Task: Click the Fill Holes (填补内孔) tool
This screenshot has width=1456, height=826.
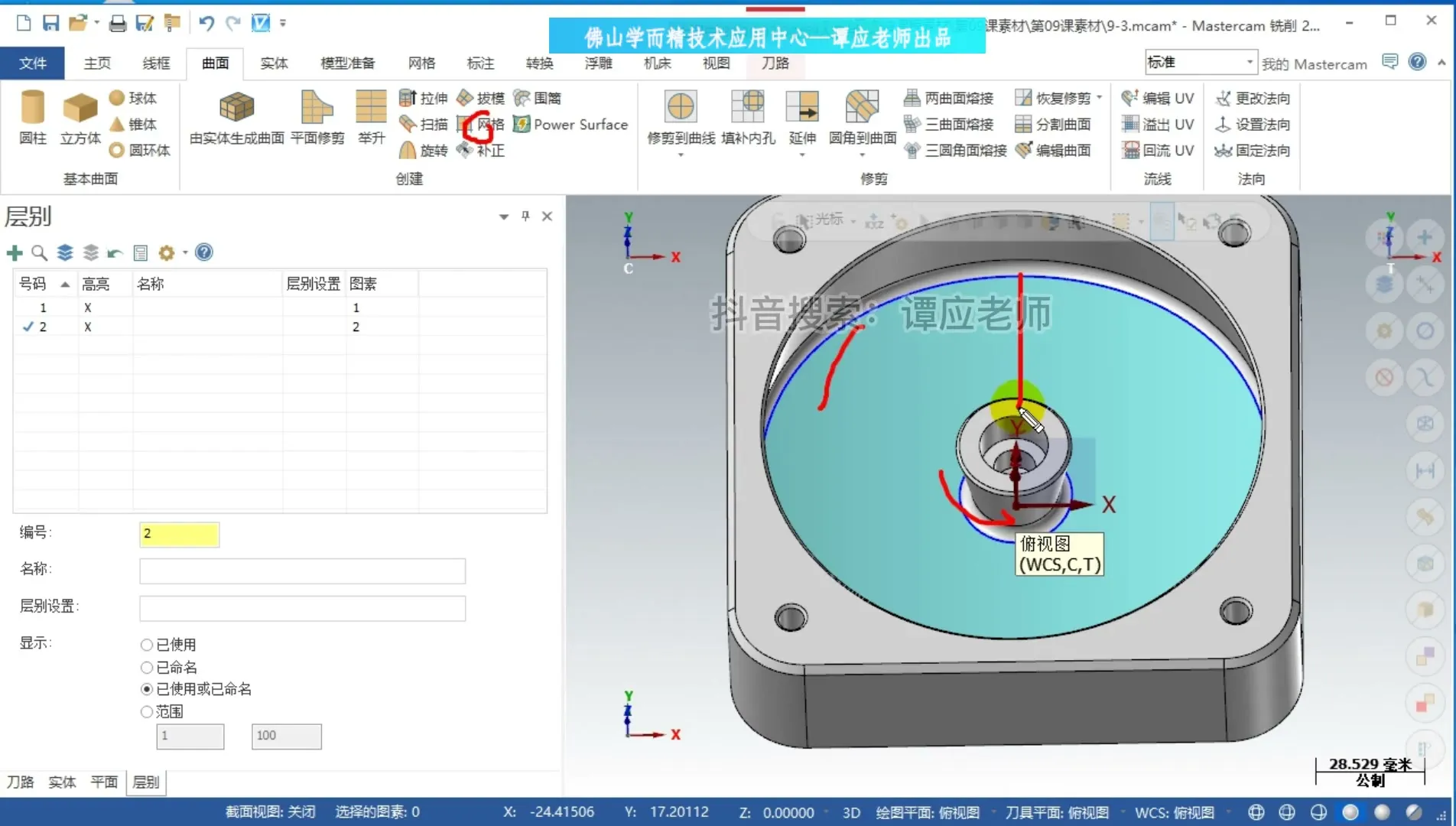Action: [748, 116]
